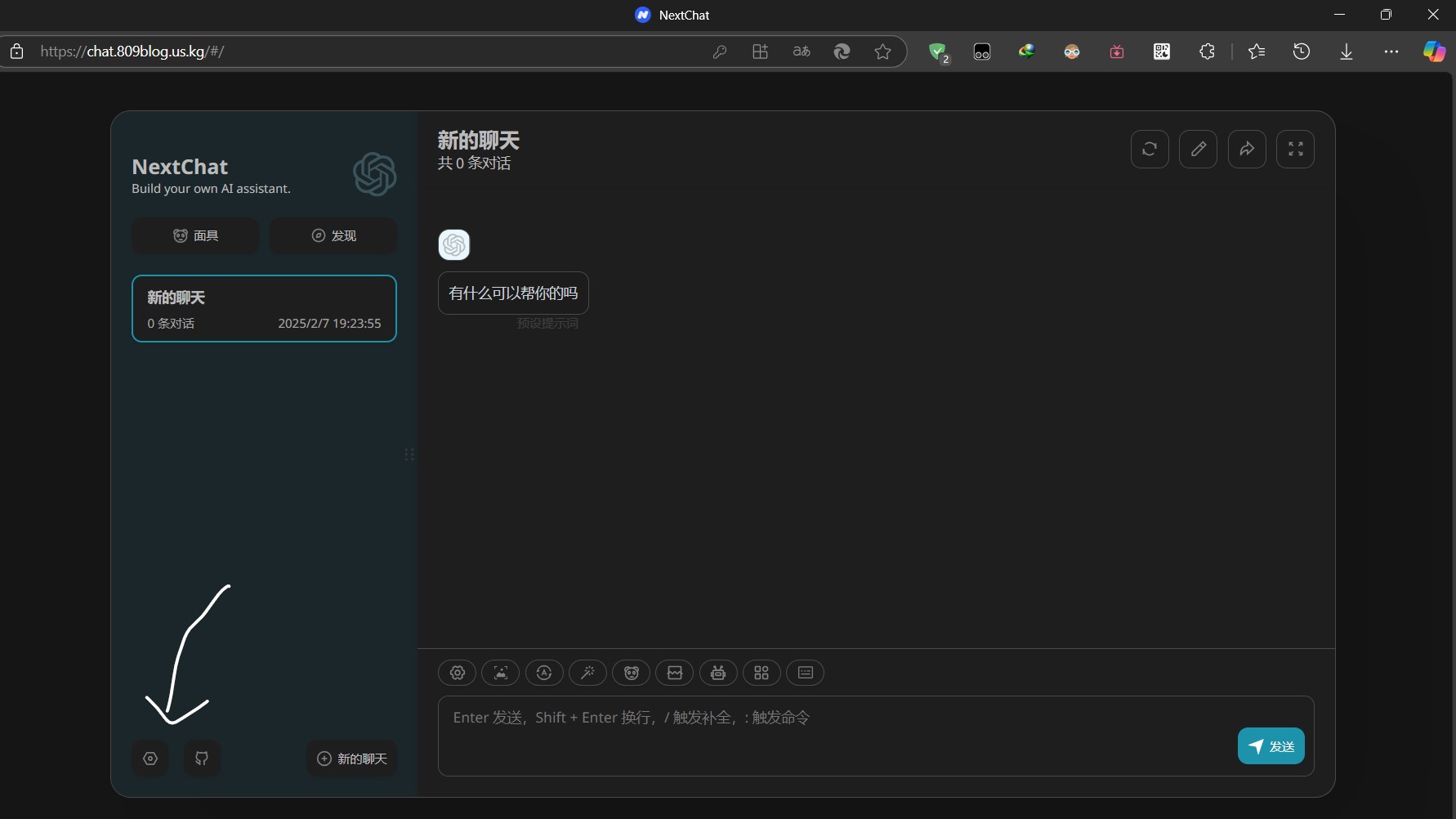Click the 共 0 条对话 subtitle
This screenshot has height=819, width=1456.
click(x=475, y=163)
